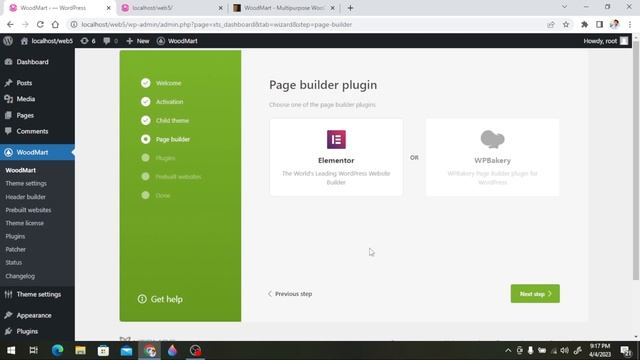640x360 pixels.
Task: Choose the WPBakery page builder card
Action: click(492, 157)
